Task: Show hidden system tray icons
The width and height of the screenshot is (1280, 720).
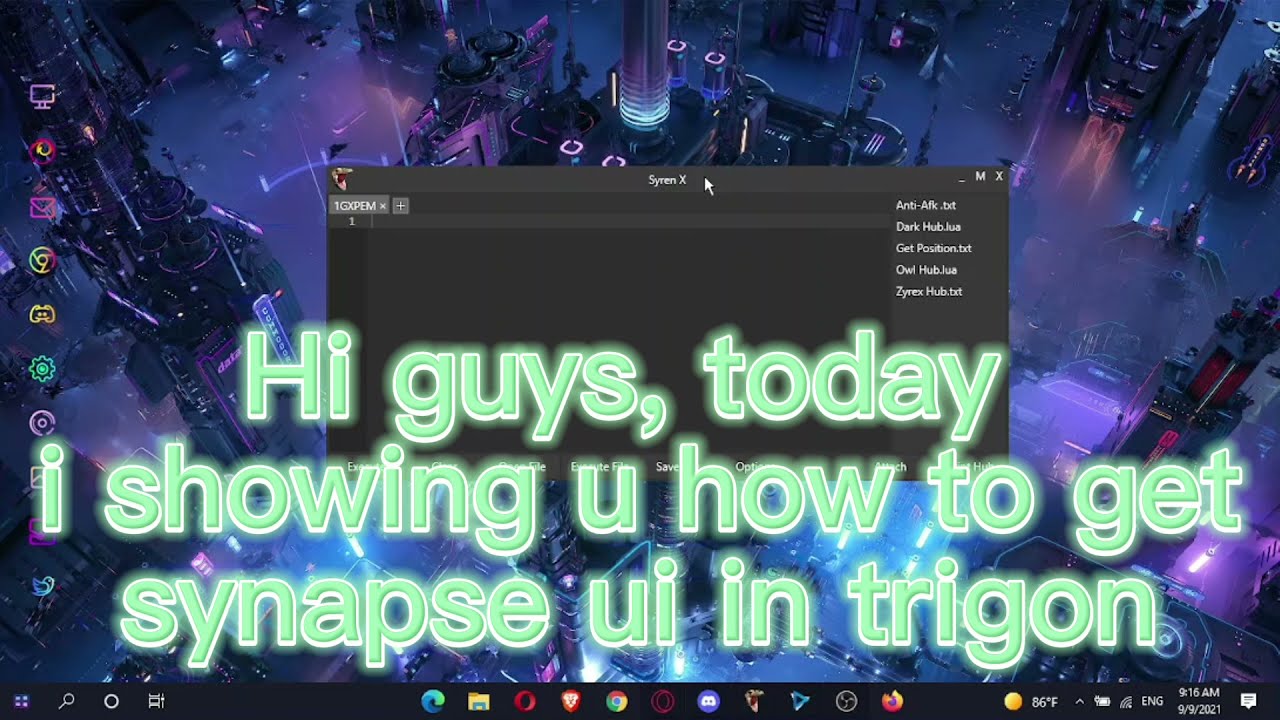Action: [1079, 702]
